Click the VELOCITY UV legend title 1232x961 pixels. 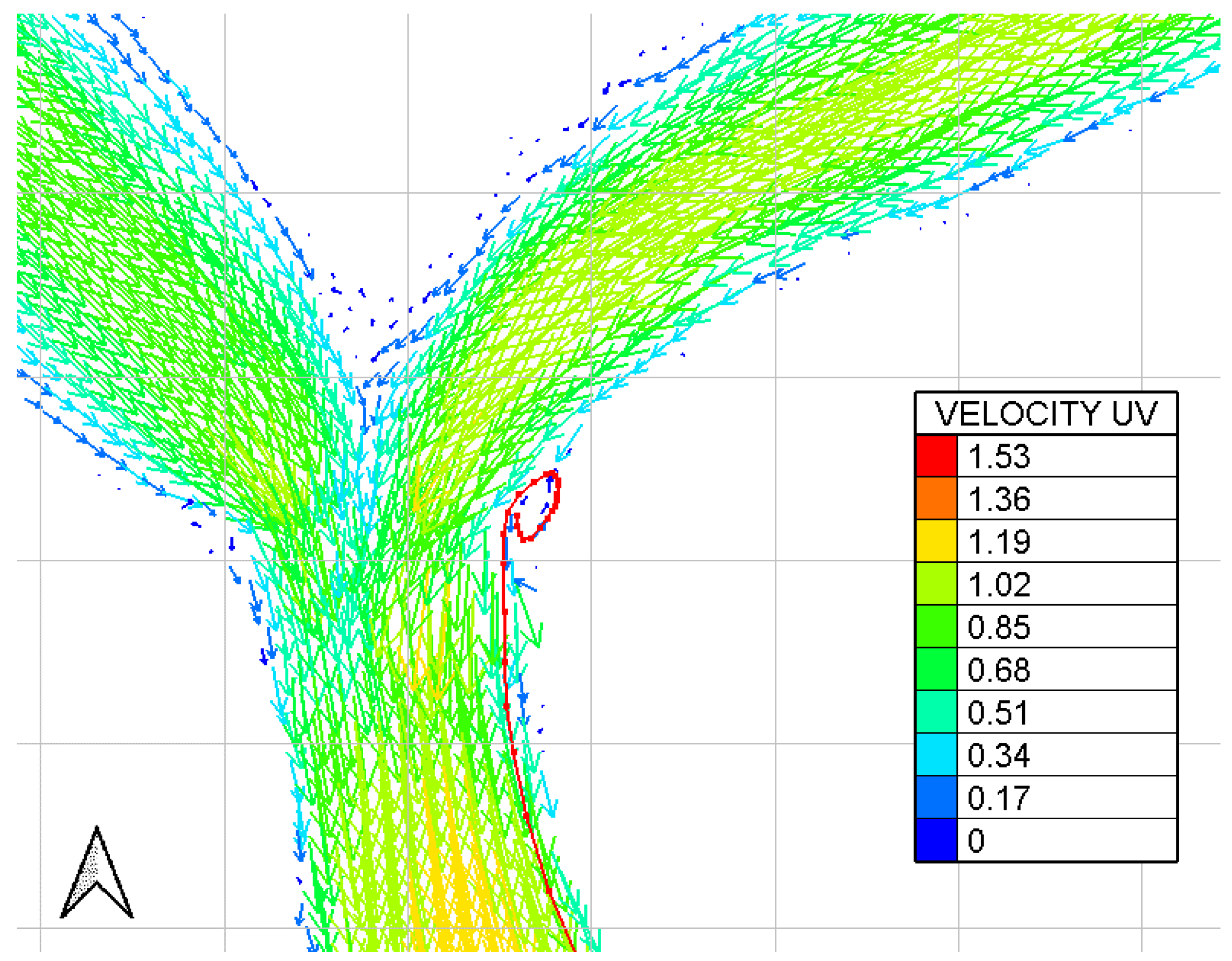coord(1045,414)
